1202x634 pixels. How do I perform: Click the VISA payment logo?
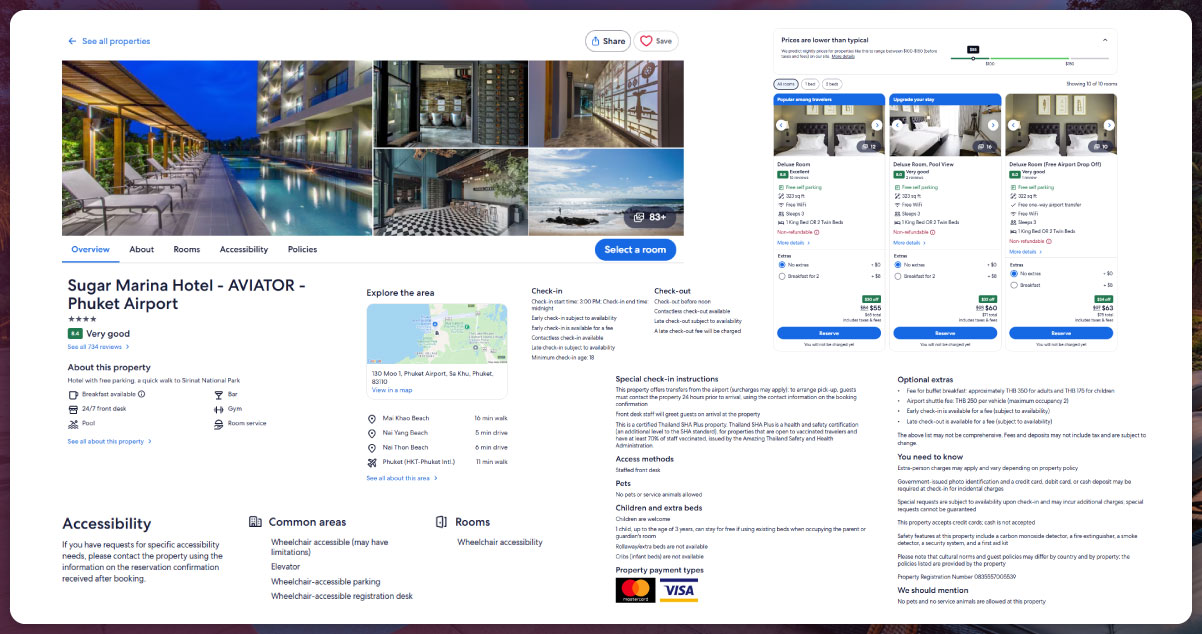[678, 590]
